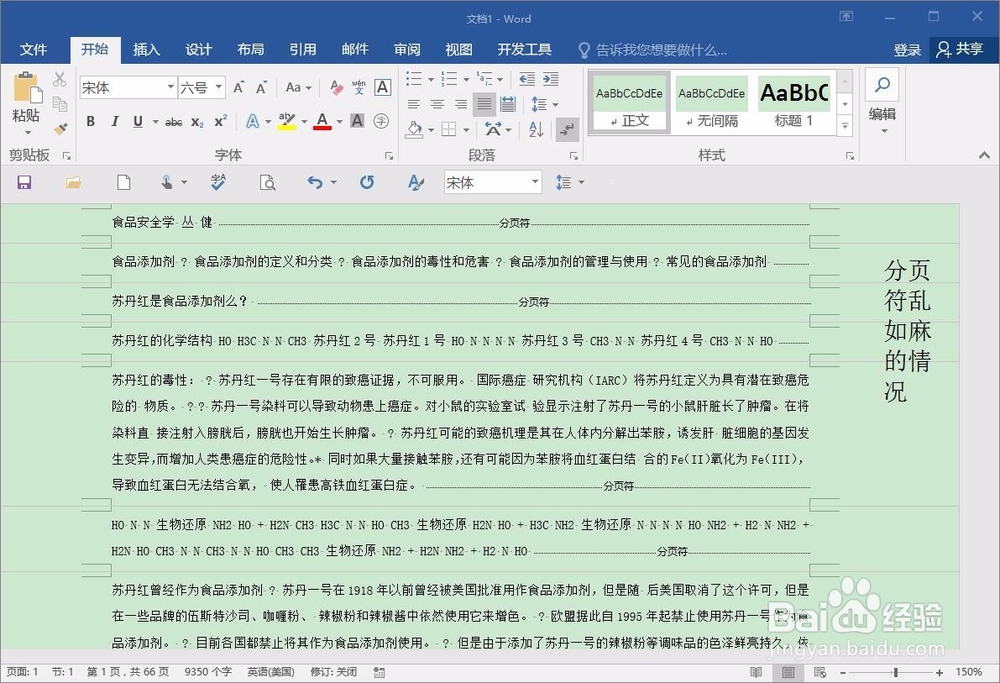The image size is (1000, 683).
Task: Apply superscript formatting
Action: click(x=222, y=121)
